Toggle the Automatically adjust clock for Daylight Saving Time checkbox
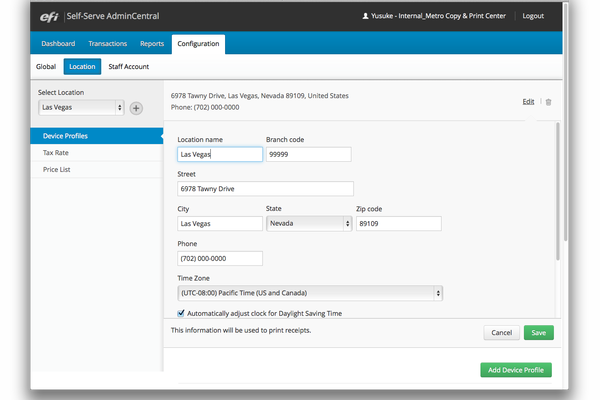This screenshot has width=600, height=400. coord(181,313)
